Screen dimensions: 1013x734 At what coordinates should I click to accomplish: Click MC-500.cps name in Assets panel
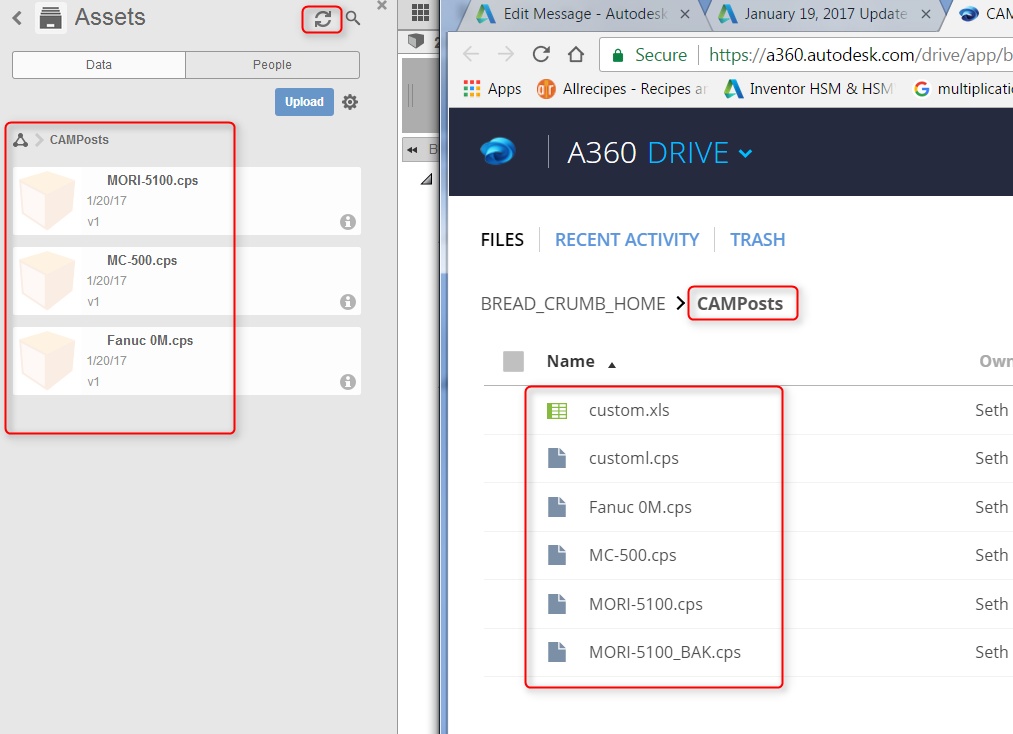coord(142,260)
